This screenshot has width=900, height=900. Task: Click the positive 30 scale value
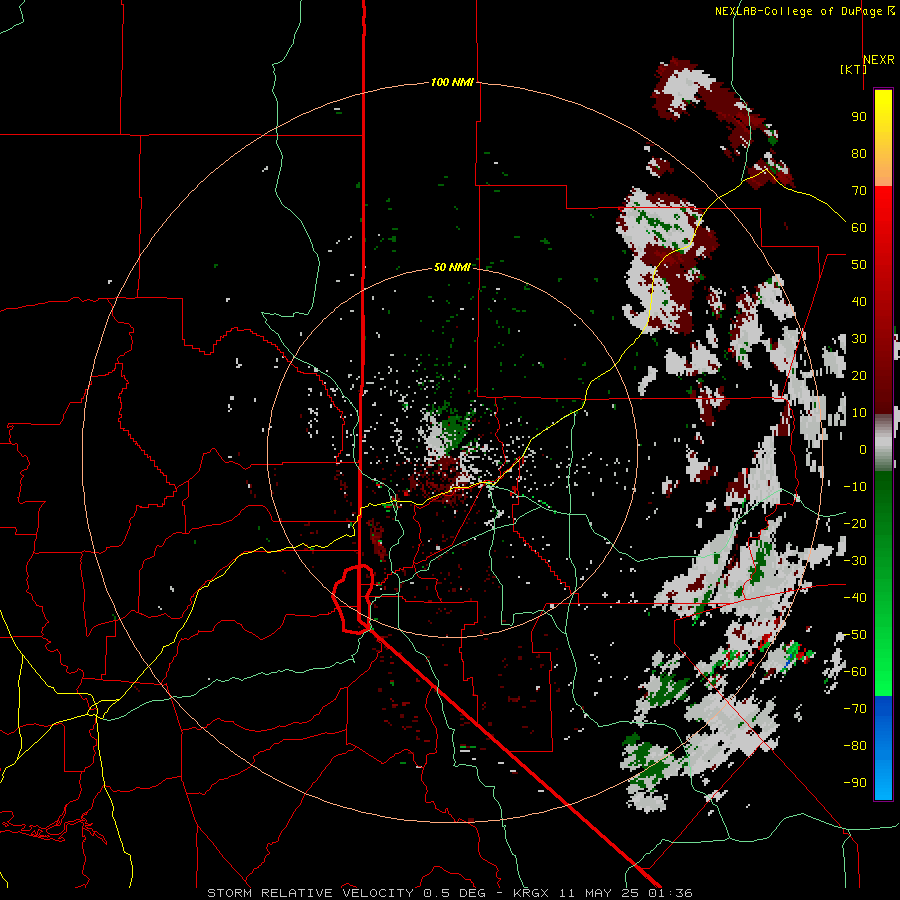[x=859, y=339]
